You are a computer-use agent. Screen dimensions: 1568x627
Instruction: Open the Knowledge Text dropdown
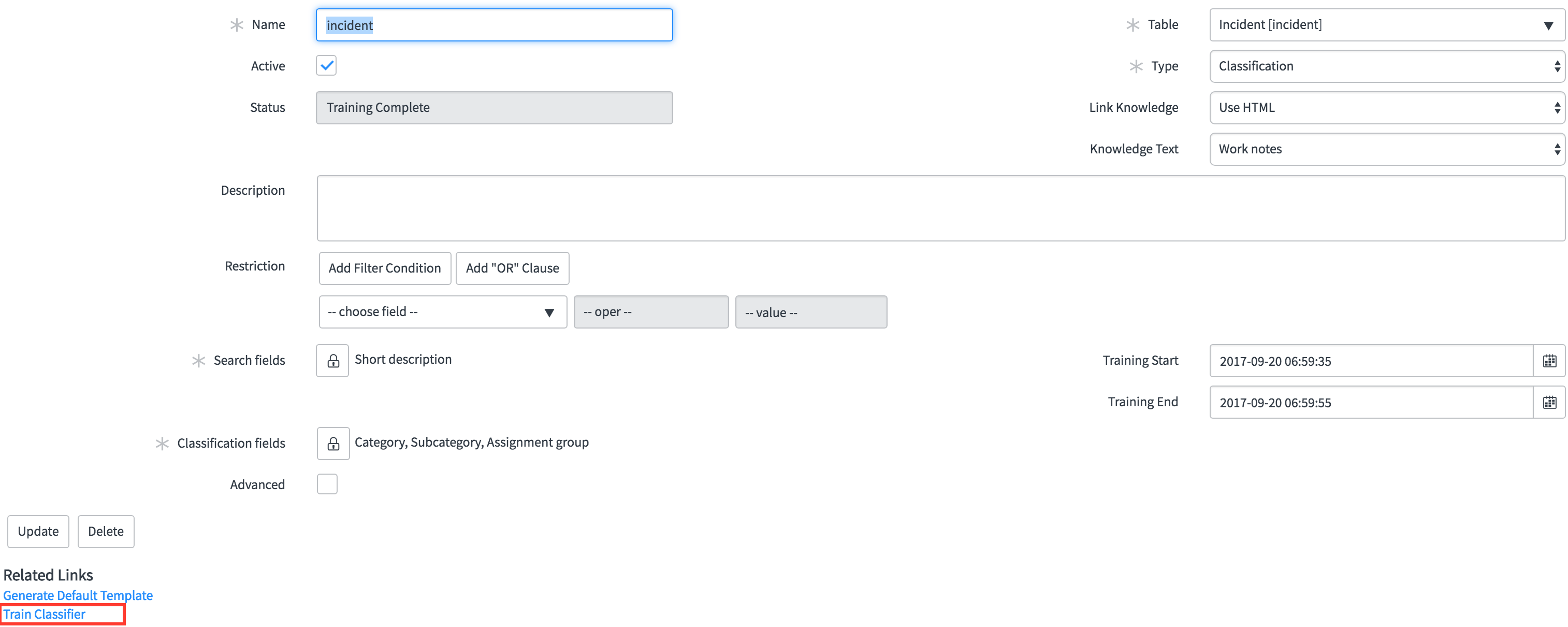pos(1387,149)
